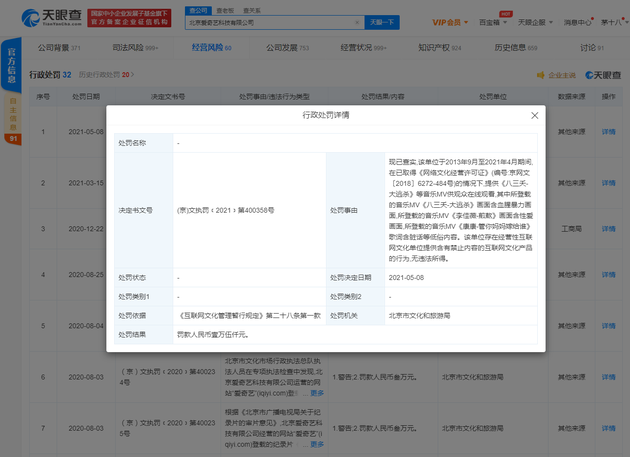Image resolution: width=630 pixels, height=457 pixels.
Task: Open 历史行政处罚 20 link
Action: tap(106, 75)
